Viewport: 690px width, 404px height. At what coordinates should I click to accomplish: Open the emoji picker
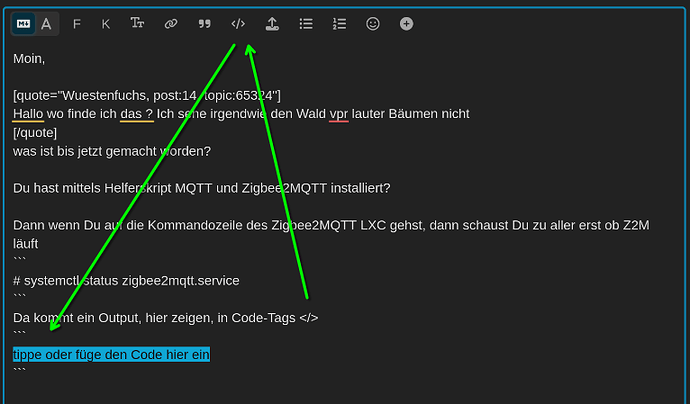pyautogui.click(x=373, y=24)
